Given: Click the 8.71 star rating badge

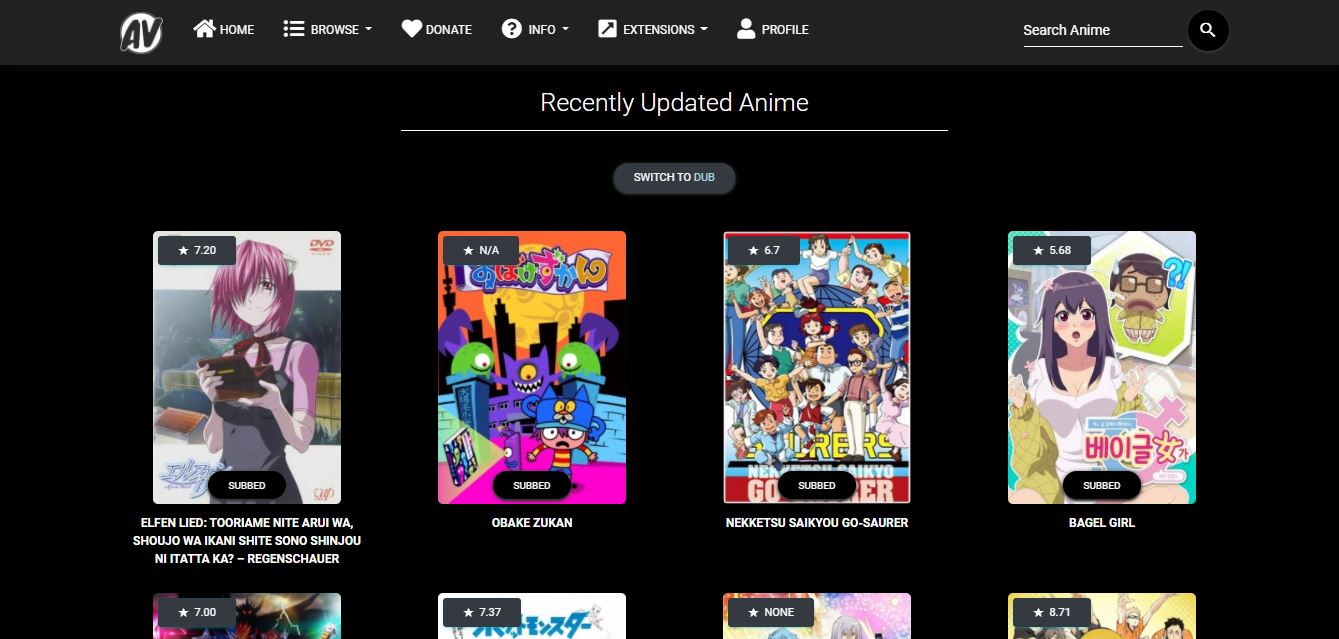Looking at the screenshot, I should (x=1052, y=612).
